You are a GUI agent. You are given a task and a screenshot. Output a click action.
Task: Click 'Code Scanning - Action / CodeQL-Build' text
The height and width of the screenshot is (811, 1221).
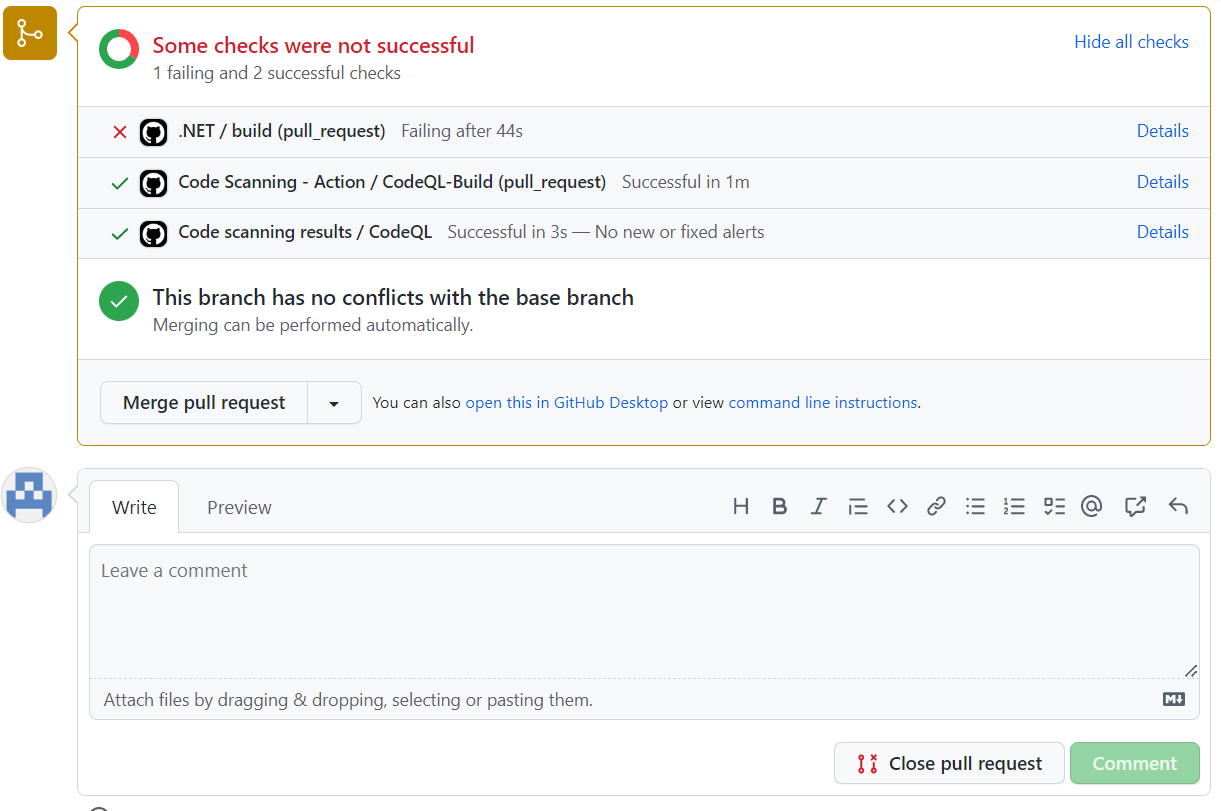[392, 182]
